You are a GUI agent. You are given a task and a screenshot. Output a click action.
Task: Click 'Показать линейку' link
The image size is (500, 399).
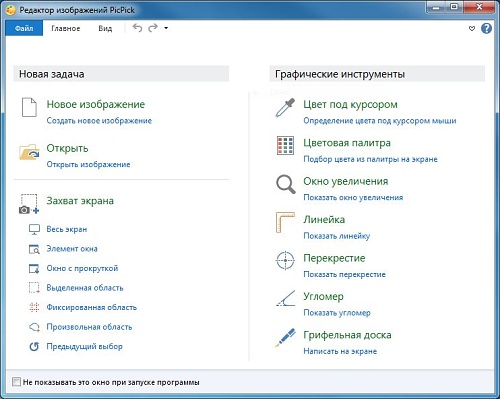pyautogui.click(x=337, y=236)
